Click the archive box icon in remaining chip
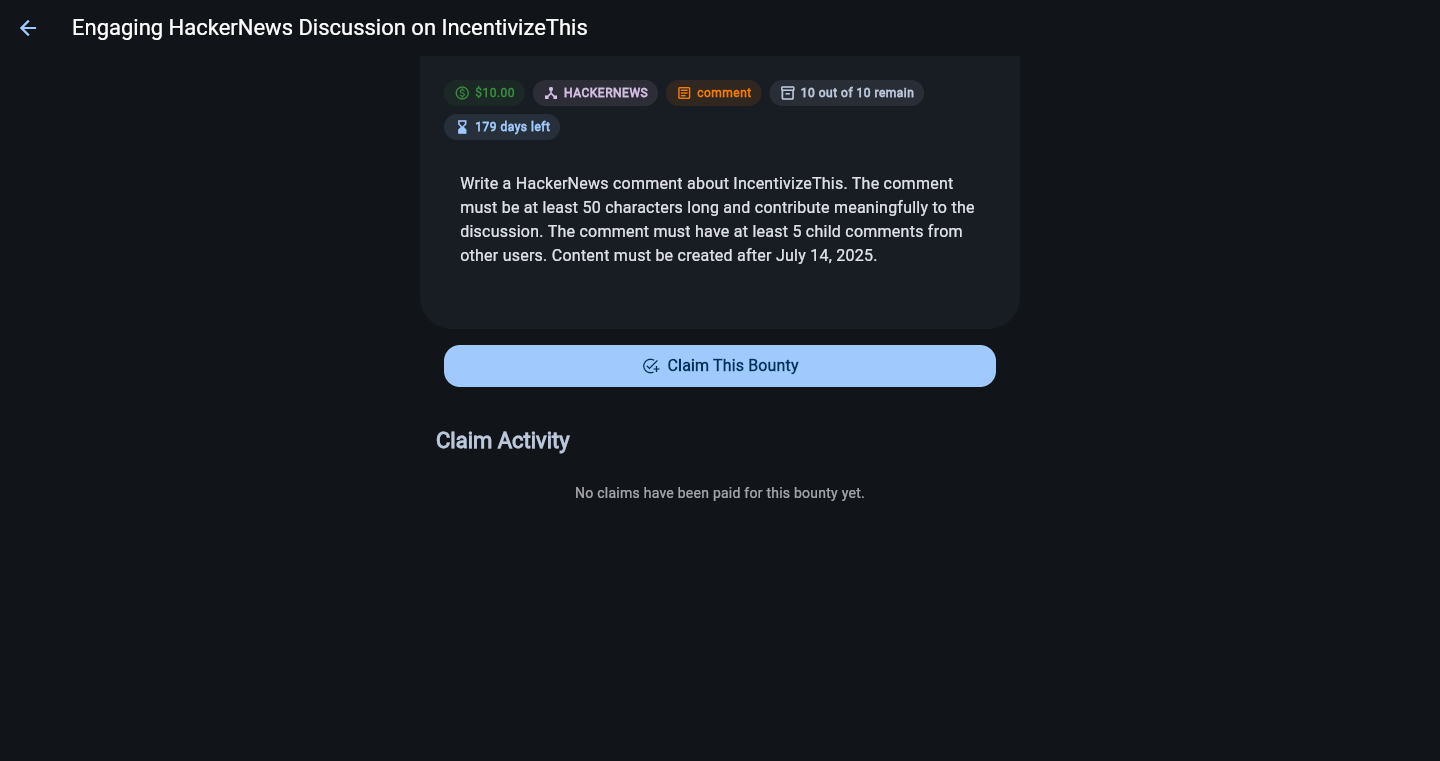The image size is (1440, 761). tap(788, 93)
